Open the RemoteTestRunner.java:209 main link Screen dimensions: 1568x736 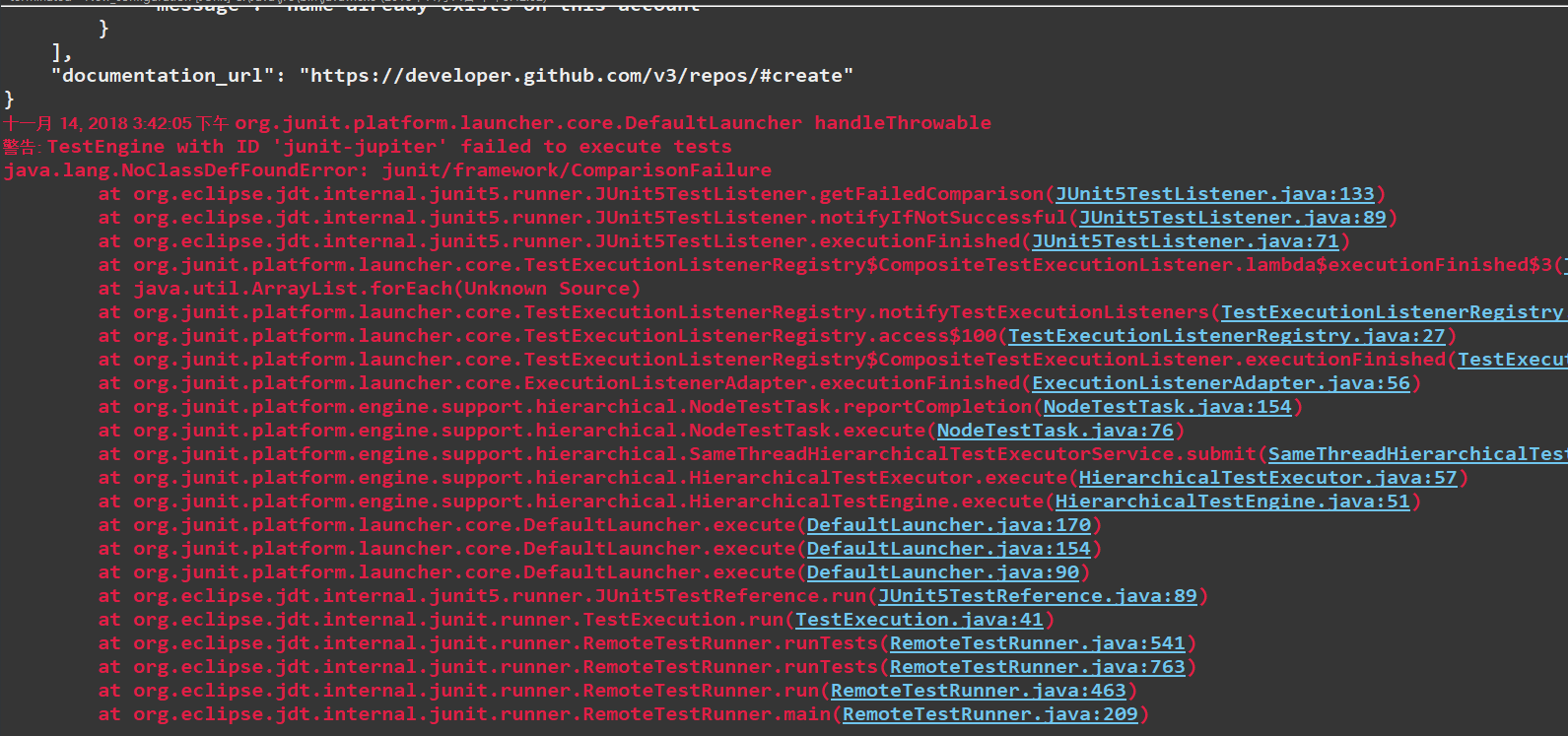[989, 714]
